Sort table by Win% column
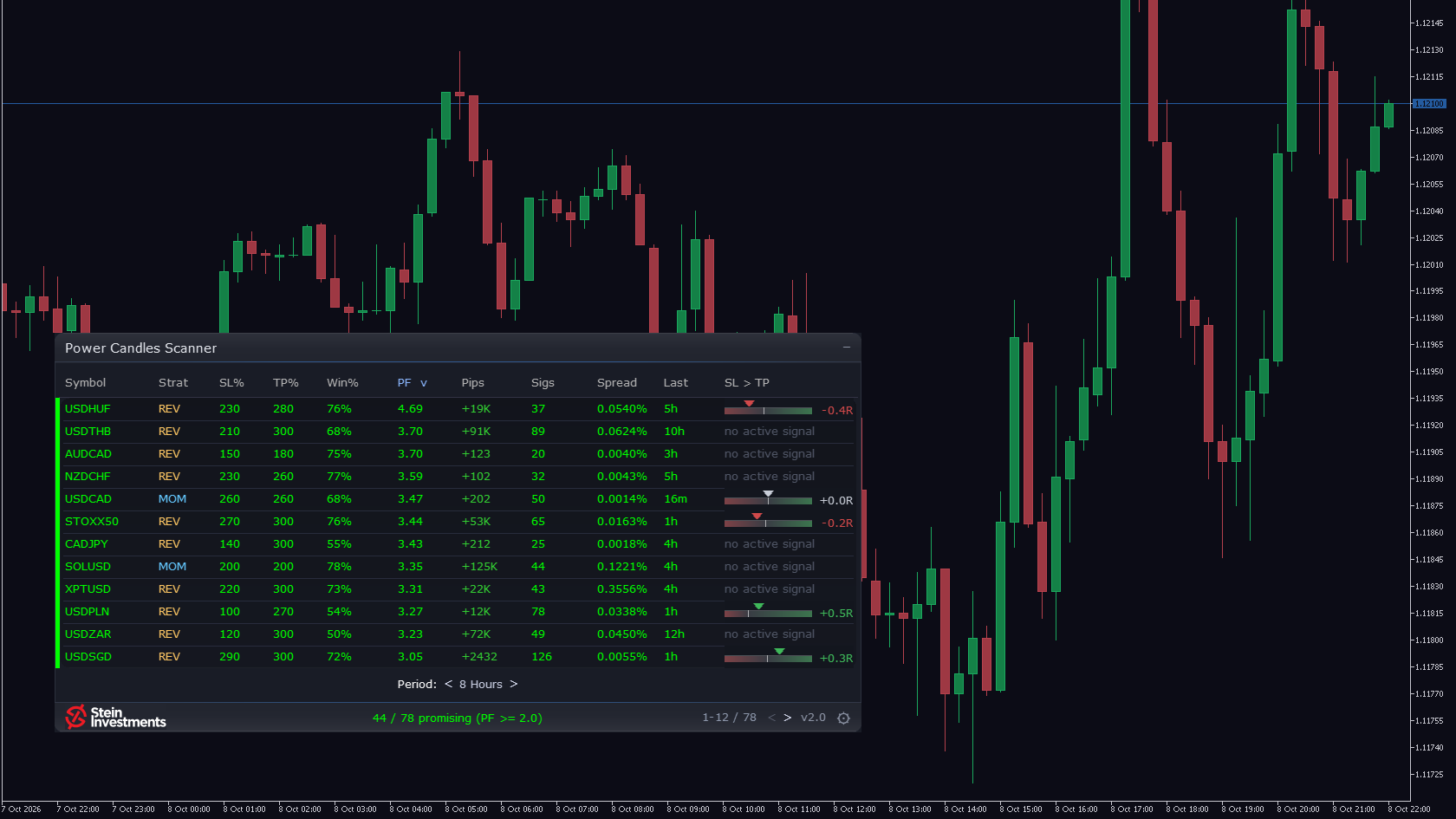 pyautogui.click(x=342, y=382)
